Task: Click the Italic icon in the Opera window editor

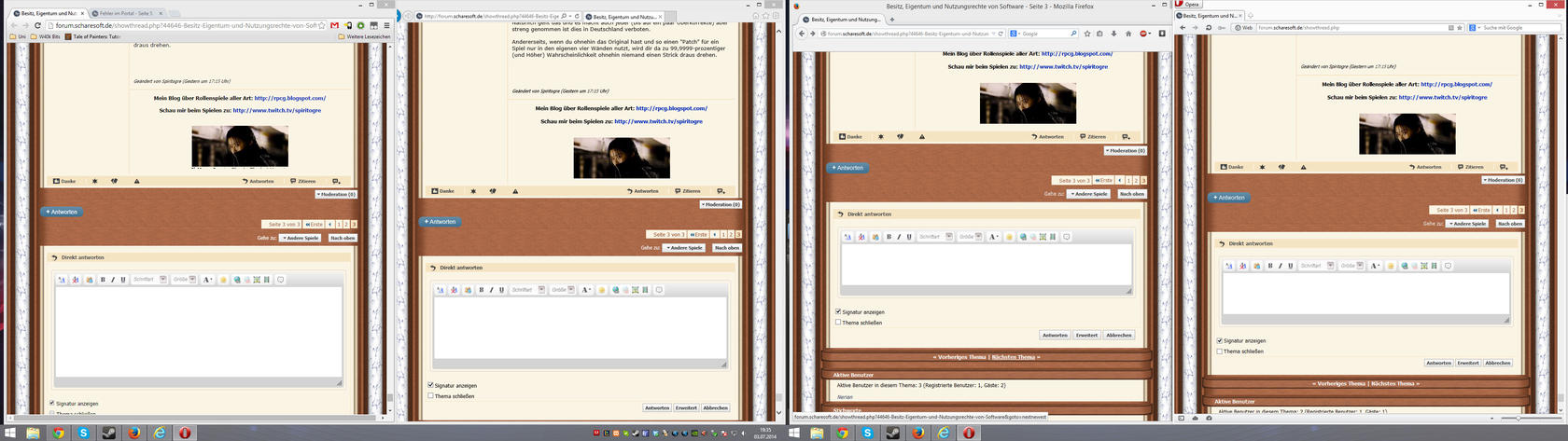Action: point(1280,266)
